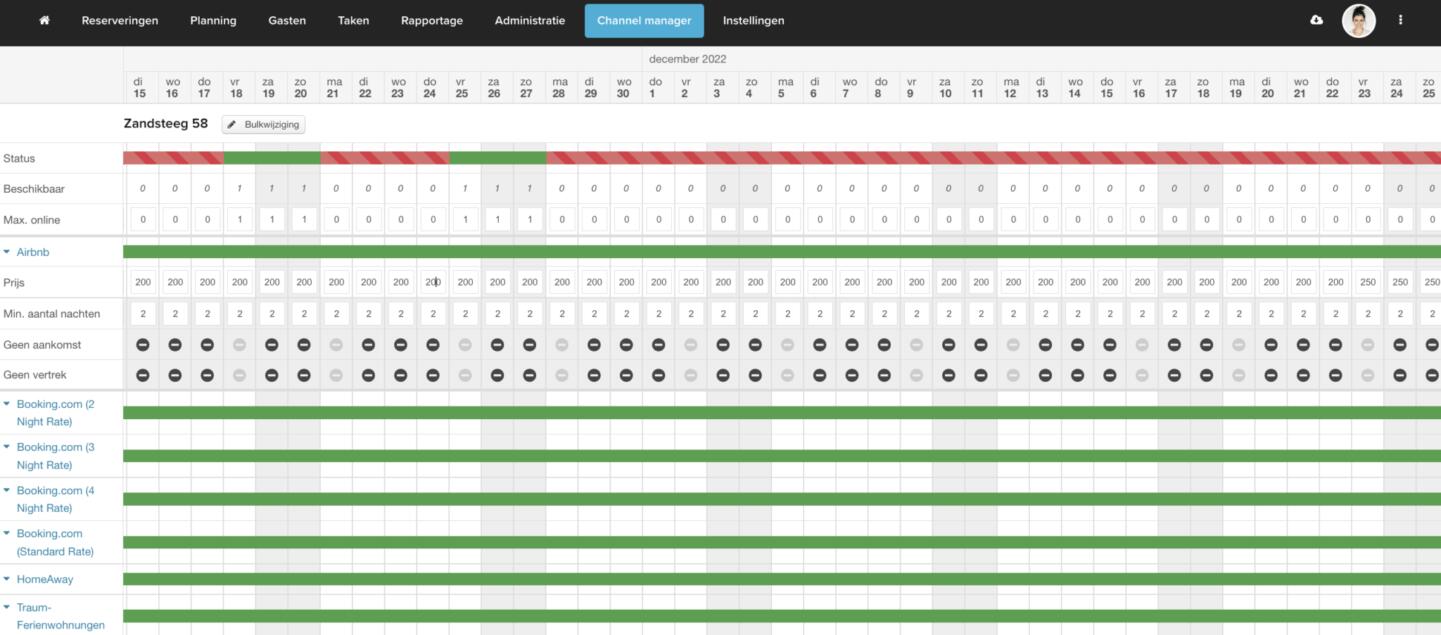Image resolution: width=1441 pixels, height=635 pixels.
Task: Expand the HomeAway channel row
Action: (7, 579)
